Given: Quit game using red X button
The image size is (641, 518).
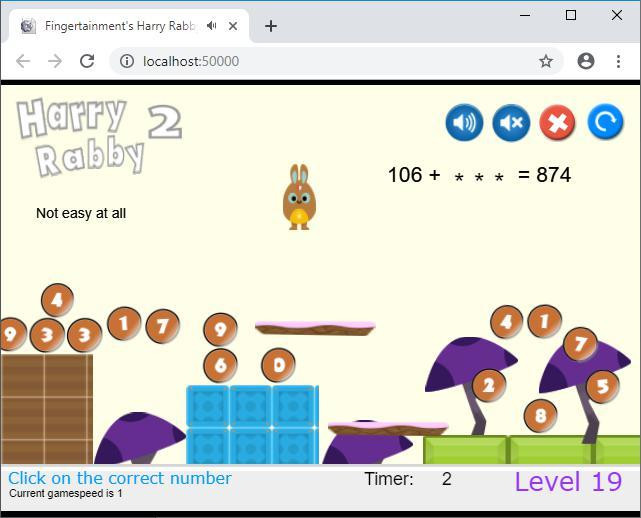Looking at the screenshot, I should pyautogui.click(x=557, y=122).
